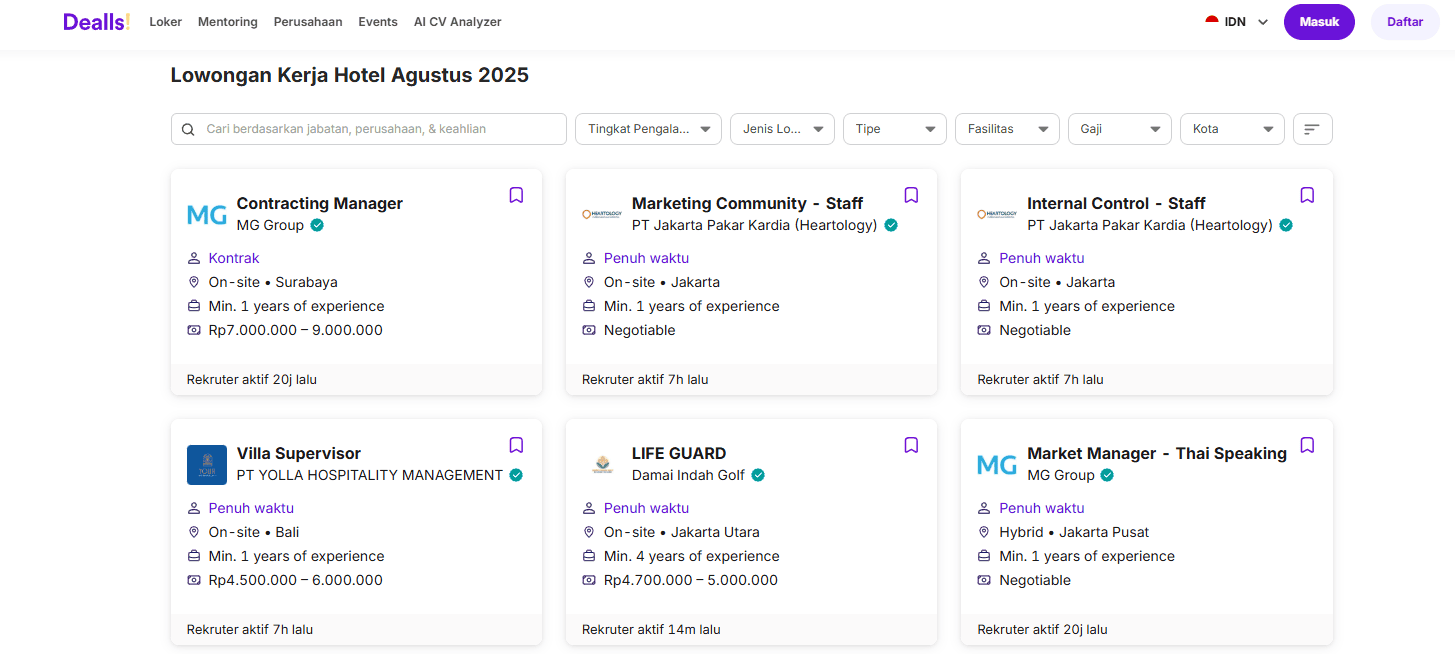Image resolution: width=1455 pixels, height=654 pixels.
Task: Open the Market Manager - Thai Speaking title
Action: tap(1157, 453)
